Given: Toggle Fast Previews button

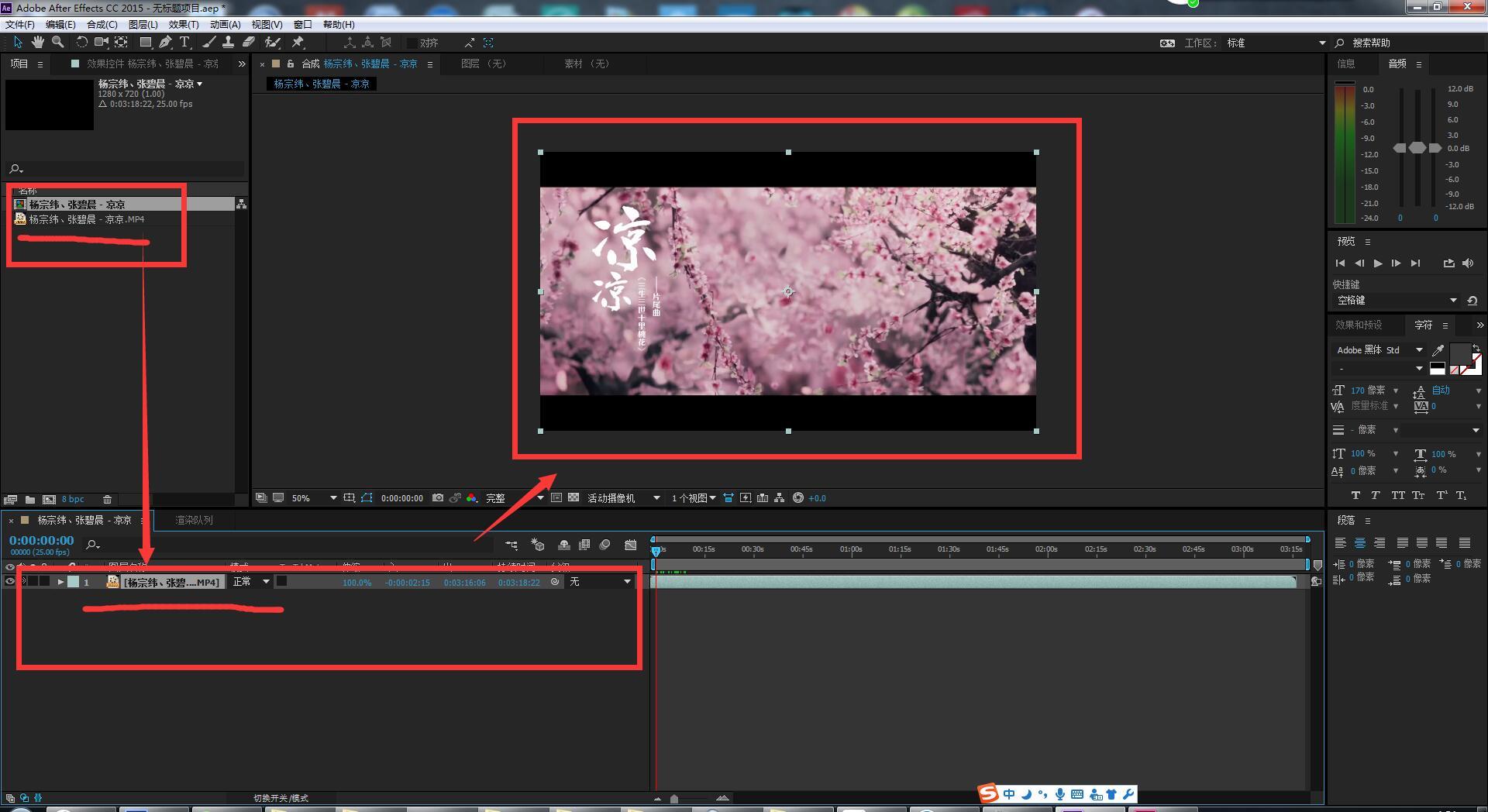Looking at the screenshot, I should tap(746, 498).
